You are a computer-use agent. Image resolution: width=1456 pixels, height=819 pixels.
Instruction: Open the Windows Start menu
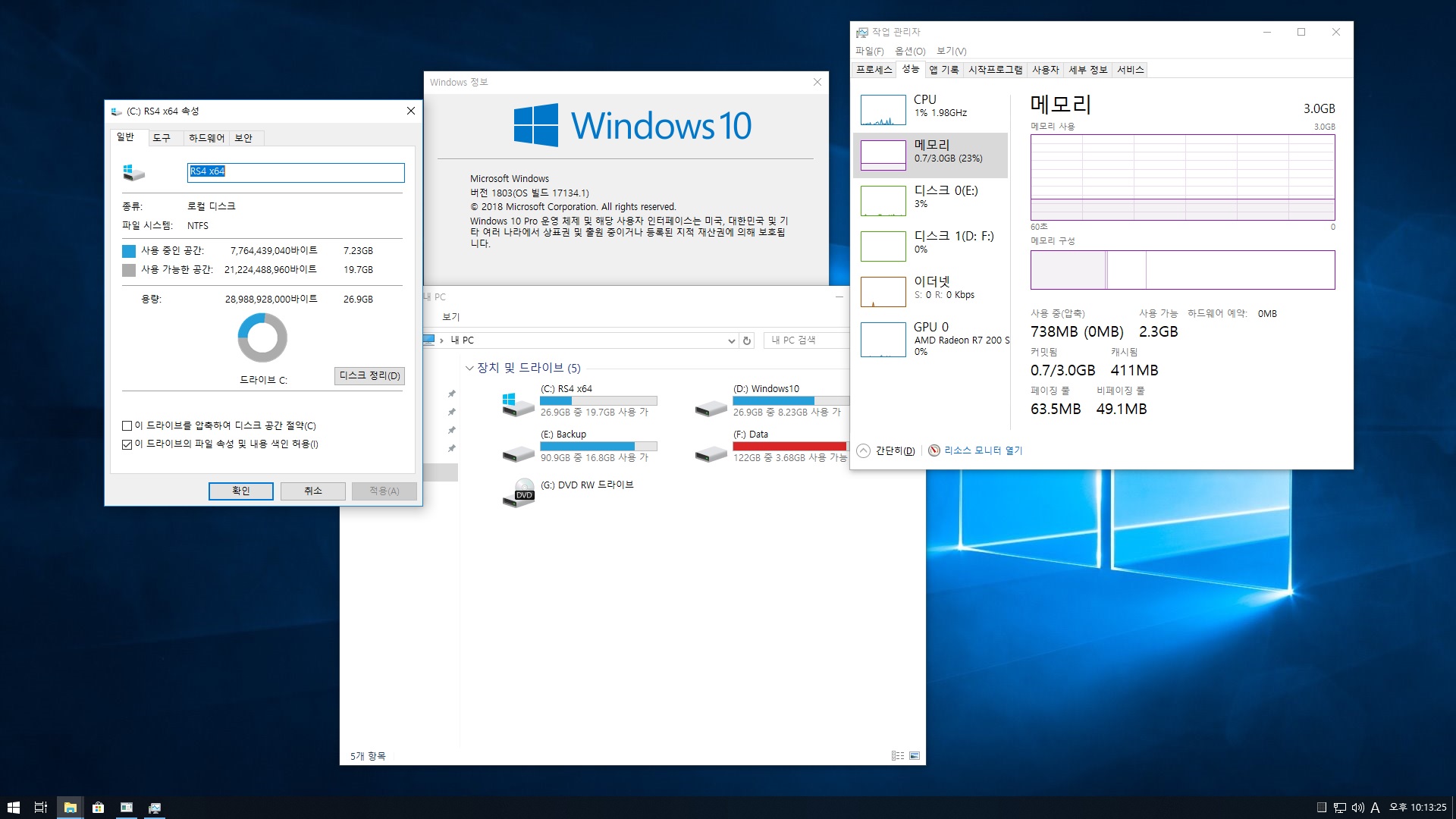pos(13,808)
